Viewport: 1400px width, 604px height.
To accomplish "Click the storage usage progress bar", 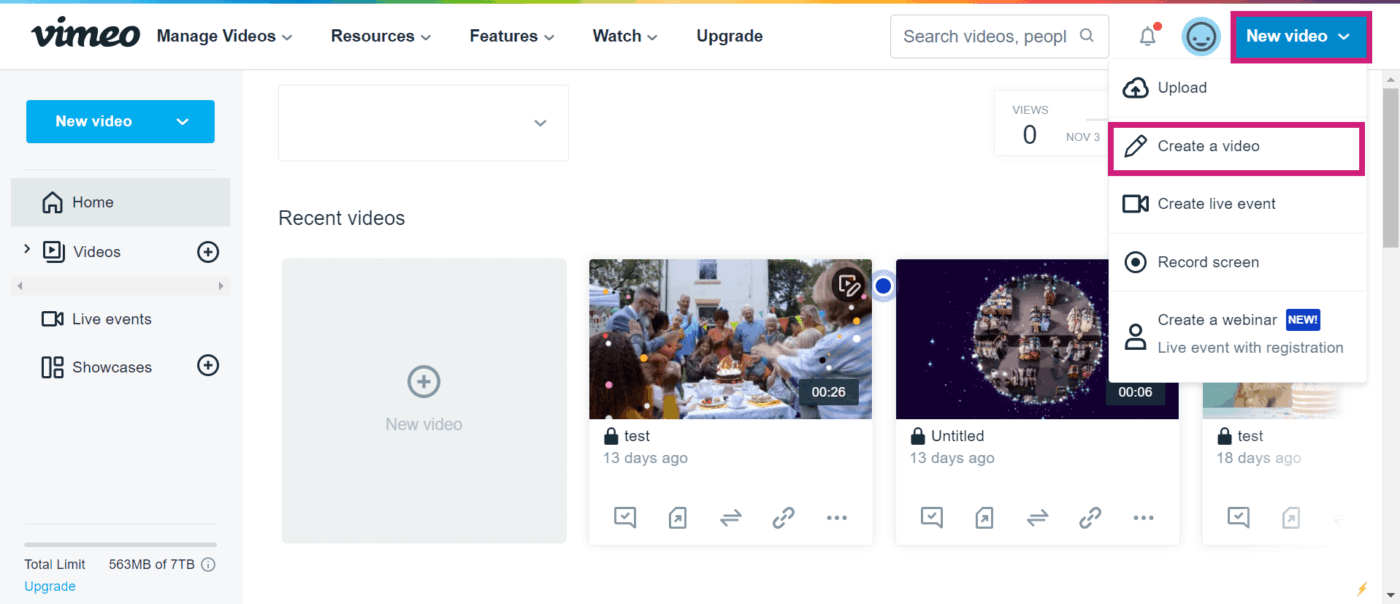I will pyautogui.click(x=120, y=544).
